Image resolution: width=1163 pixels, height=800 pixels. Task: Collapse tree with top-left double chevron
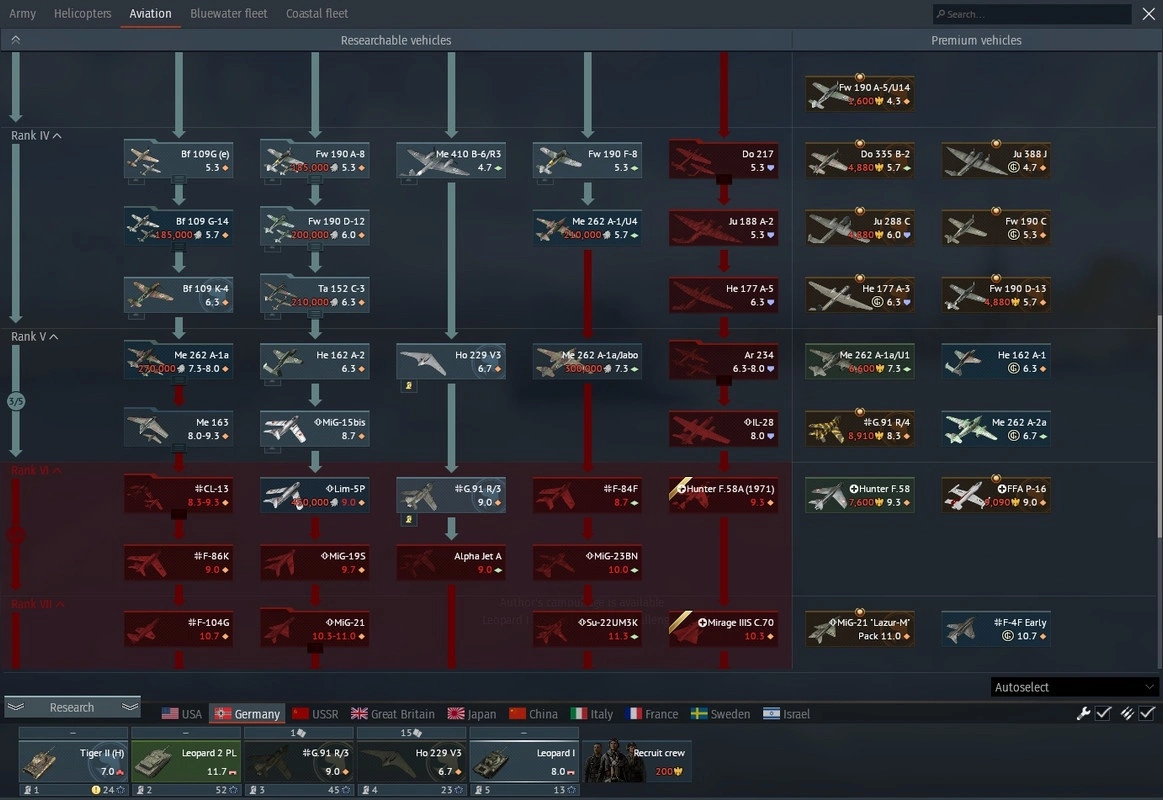pos(15,40)
